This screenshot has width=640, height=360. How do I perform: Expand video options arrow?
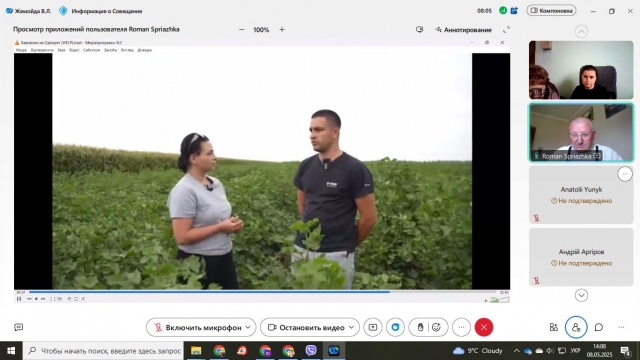click(x=351, y=327)
